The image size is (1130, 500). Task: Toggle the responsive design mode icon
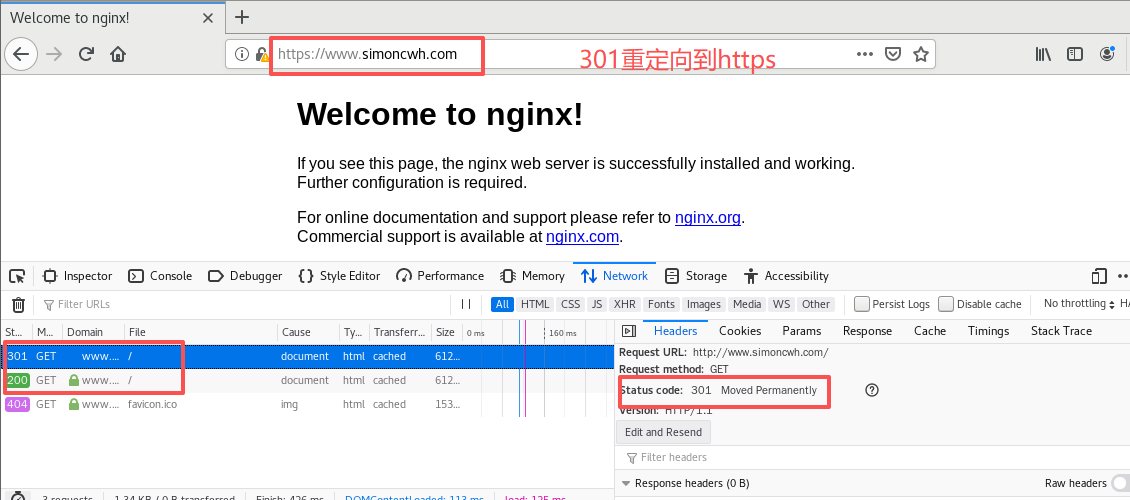1099,276
